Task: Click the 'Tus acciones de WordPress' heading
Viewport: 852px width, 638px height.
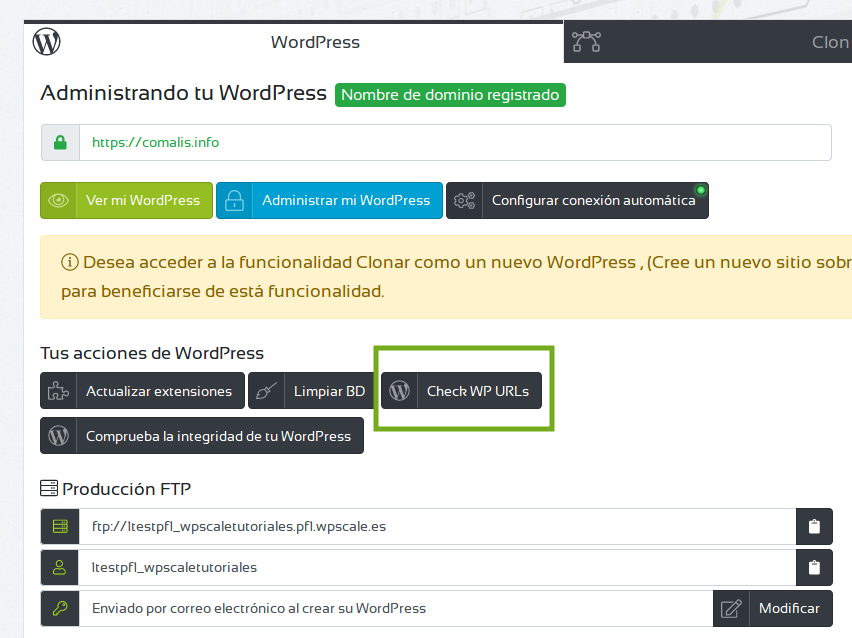Action: [x=152, y=353]
